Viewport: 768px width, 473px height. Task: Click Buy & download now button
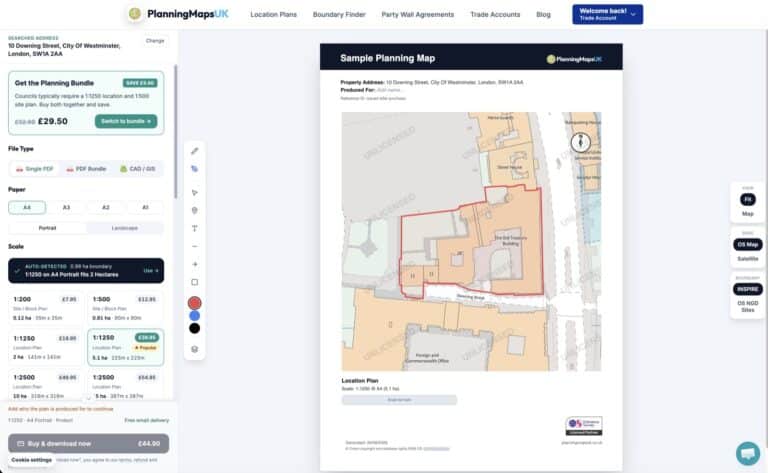[89, 444]
